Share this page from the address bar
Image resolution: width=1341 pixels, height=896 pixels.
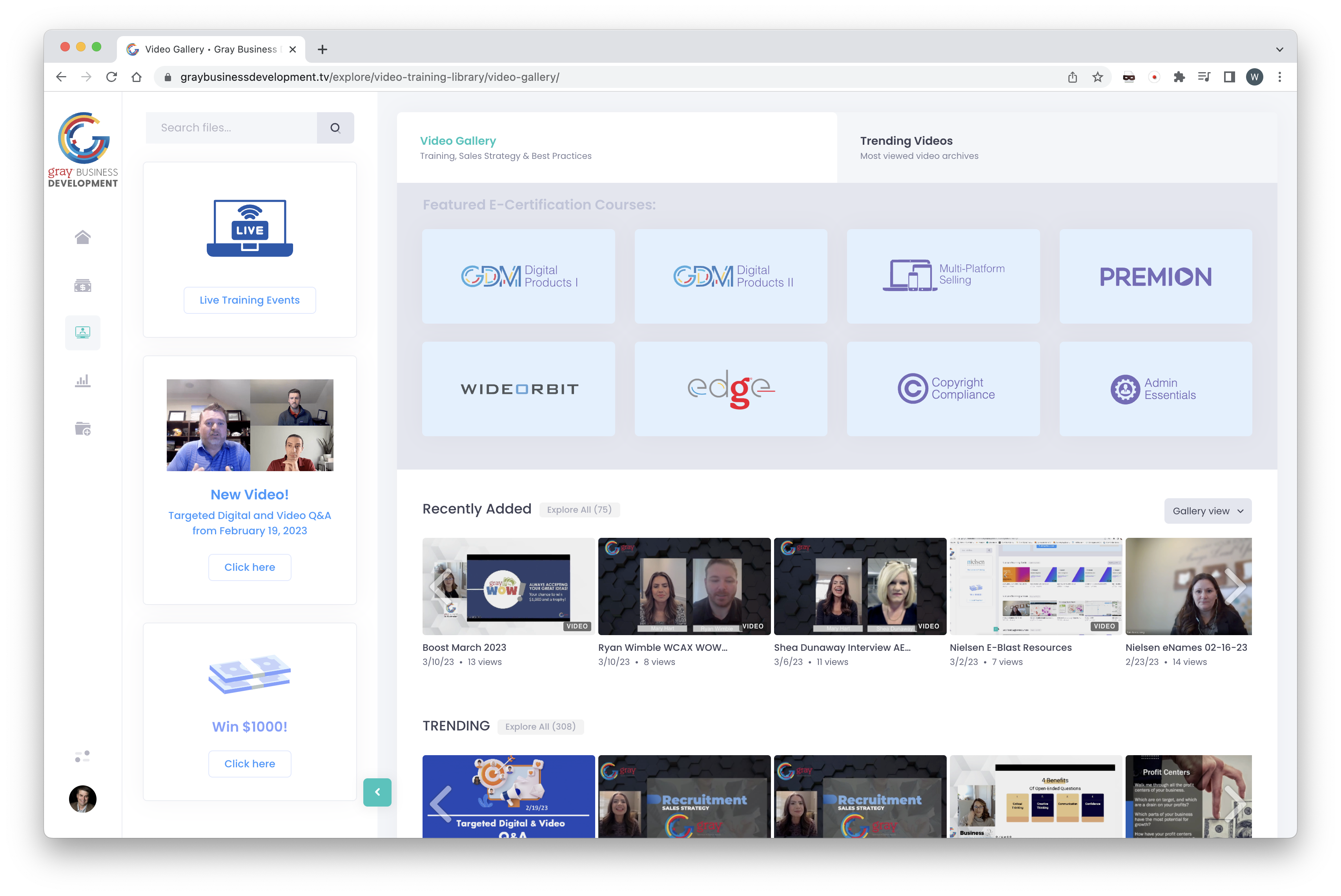(1073, 77)
